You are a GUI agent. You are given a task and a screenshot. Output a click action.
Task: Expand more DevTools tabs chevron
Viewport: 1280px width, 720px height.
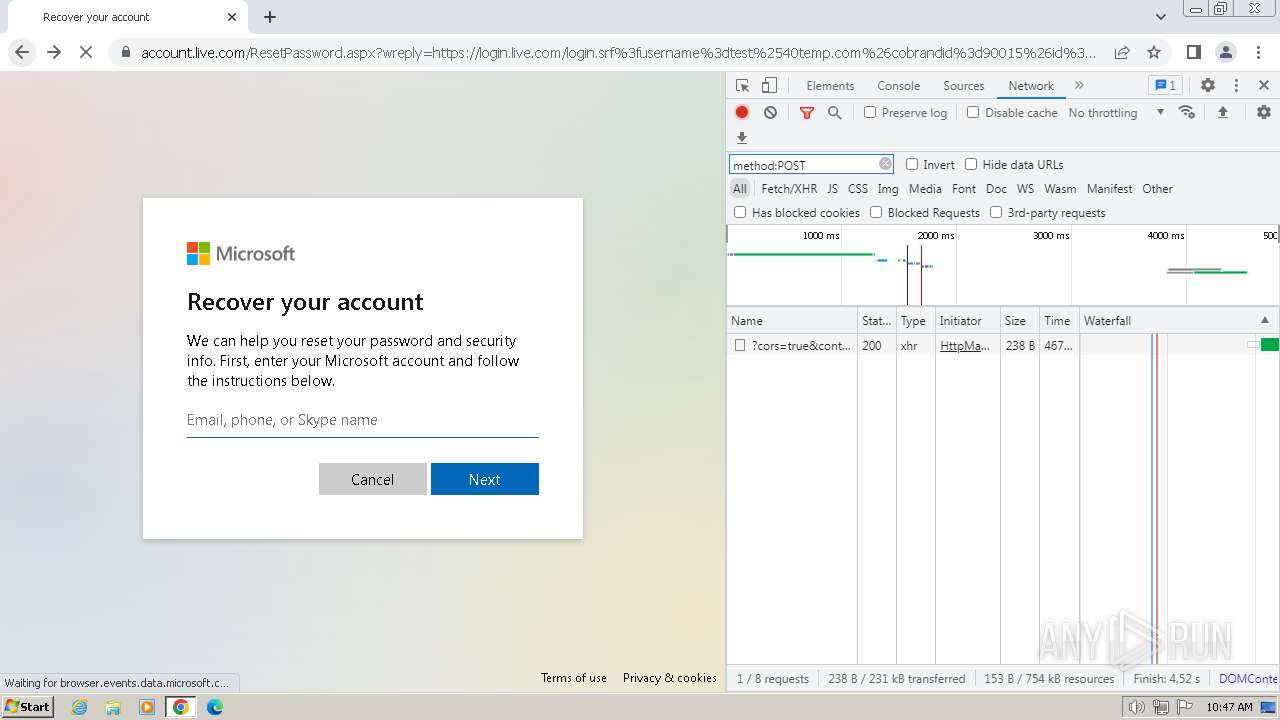click(1079, 86)
